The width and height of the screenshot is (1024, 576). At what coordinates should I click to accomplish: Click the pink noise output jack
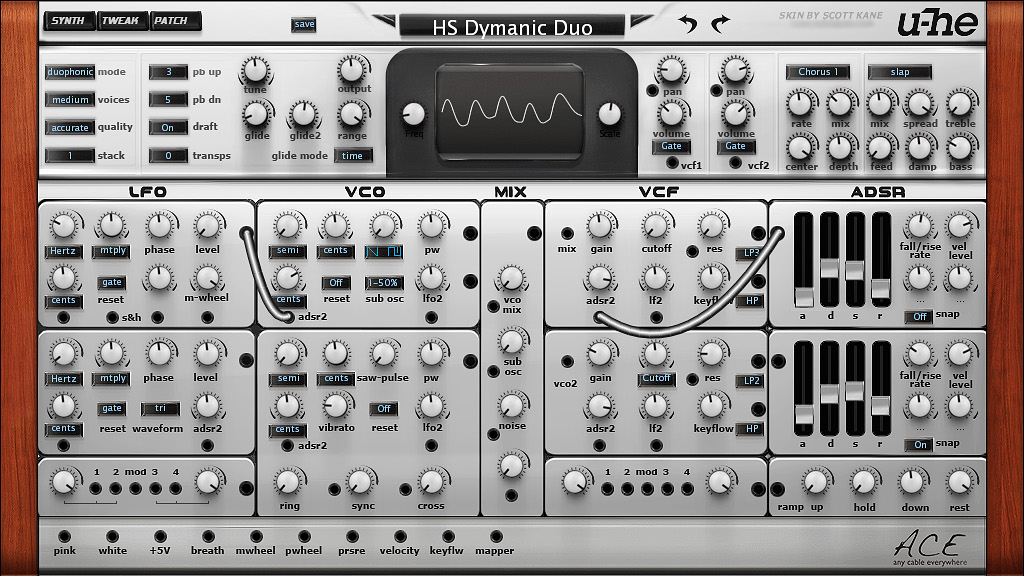tap(64, 536)
